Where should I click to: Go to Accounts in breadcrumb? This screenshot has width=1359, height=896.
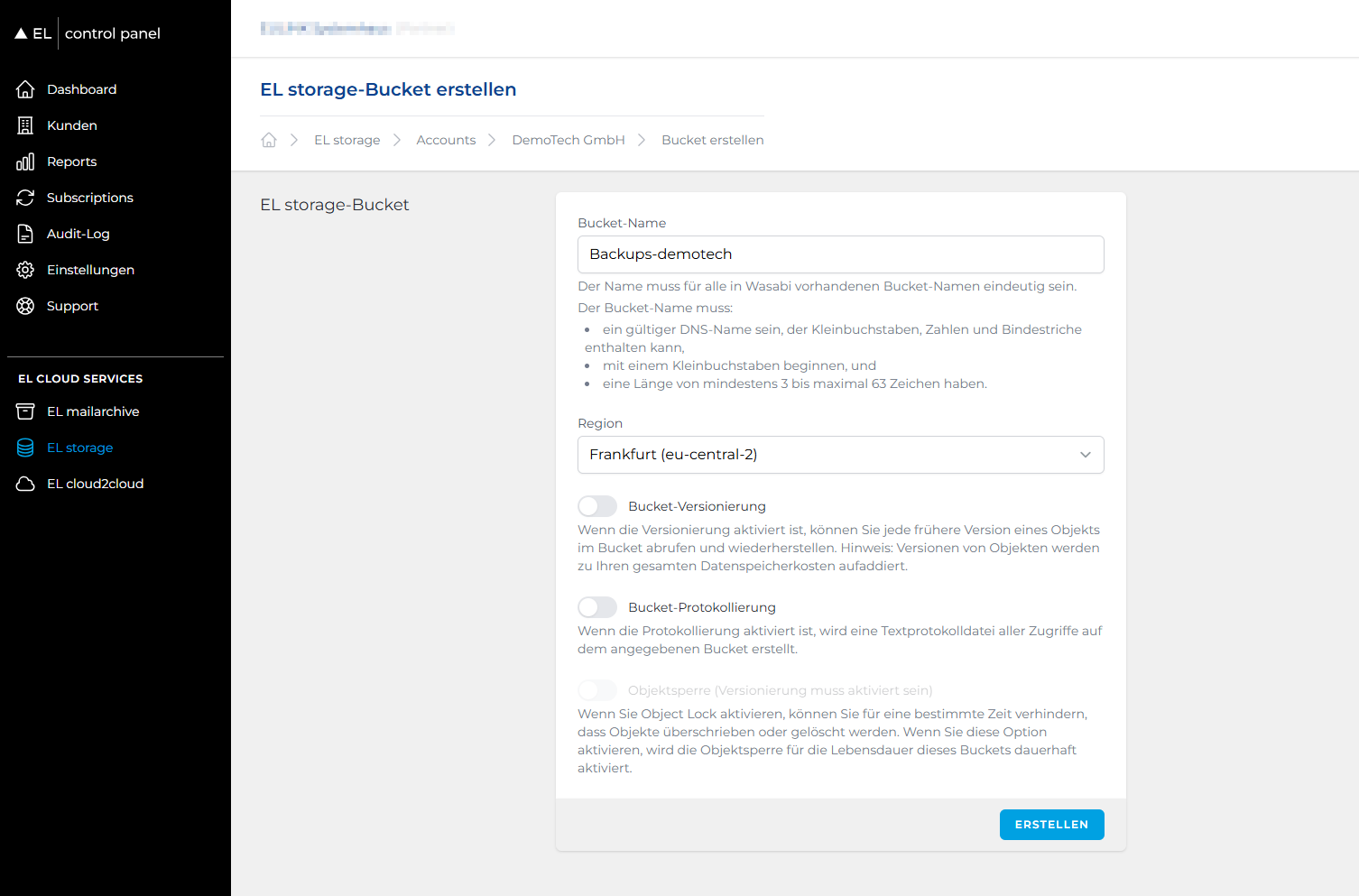[x=446, y=140]
